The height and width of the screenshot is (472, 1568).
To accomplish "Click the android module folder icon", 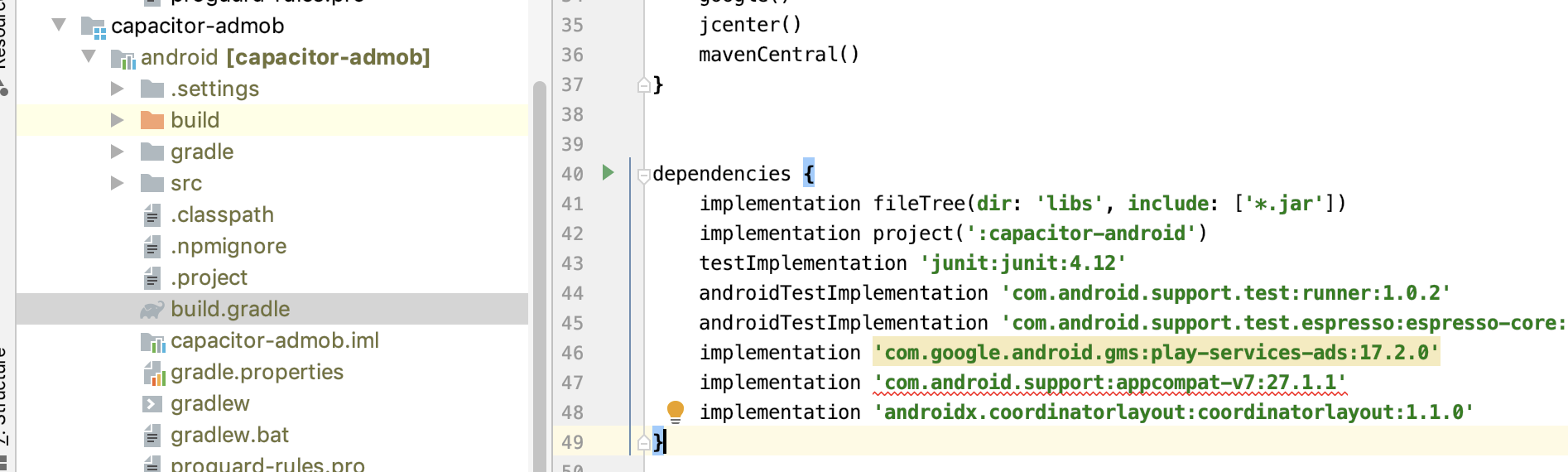I will point(123,59).
